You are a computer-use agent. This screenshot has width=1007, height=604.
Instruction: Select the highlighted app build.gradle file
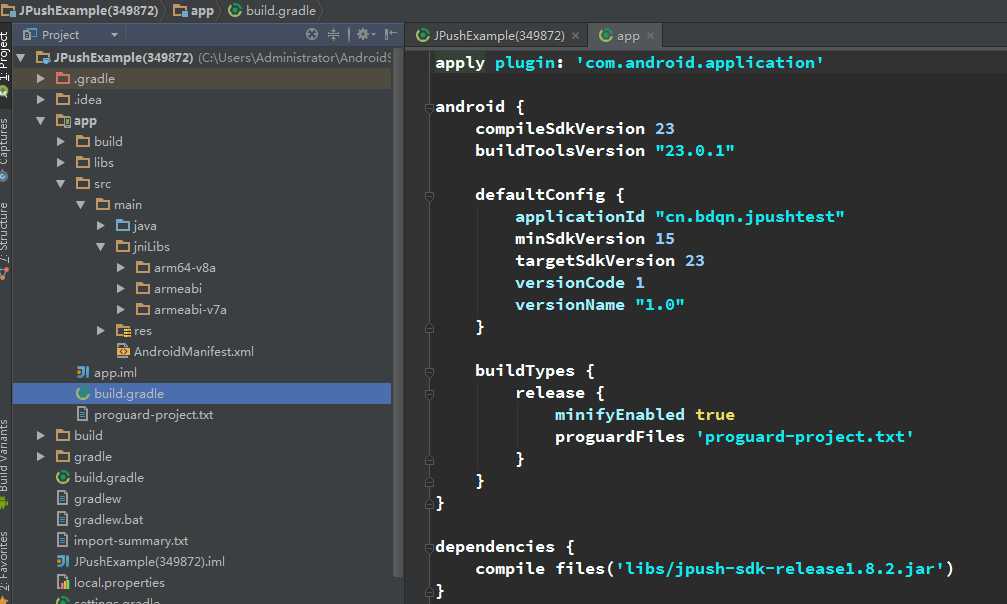(x=202, y=393)
